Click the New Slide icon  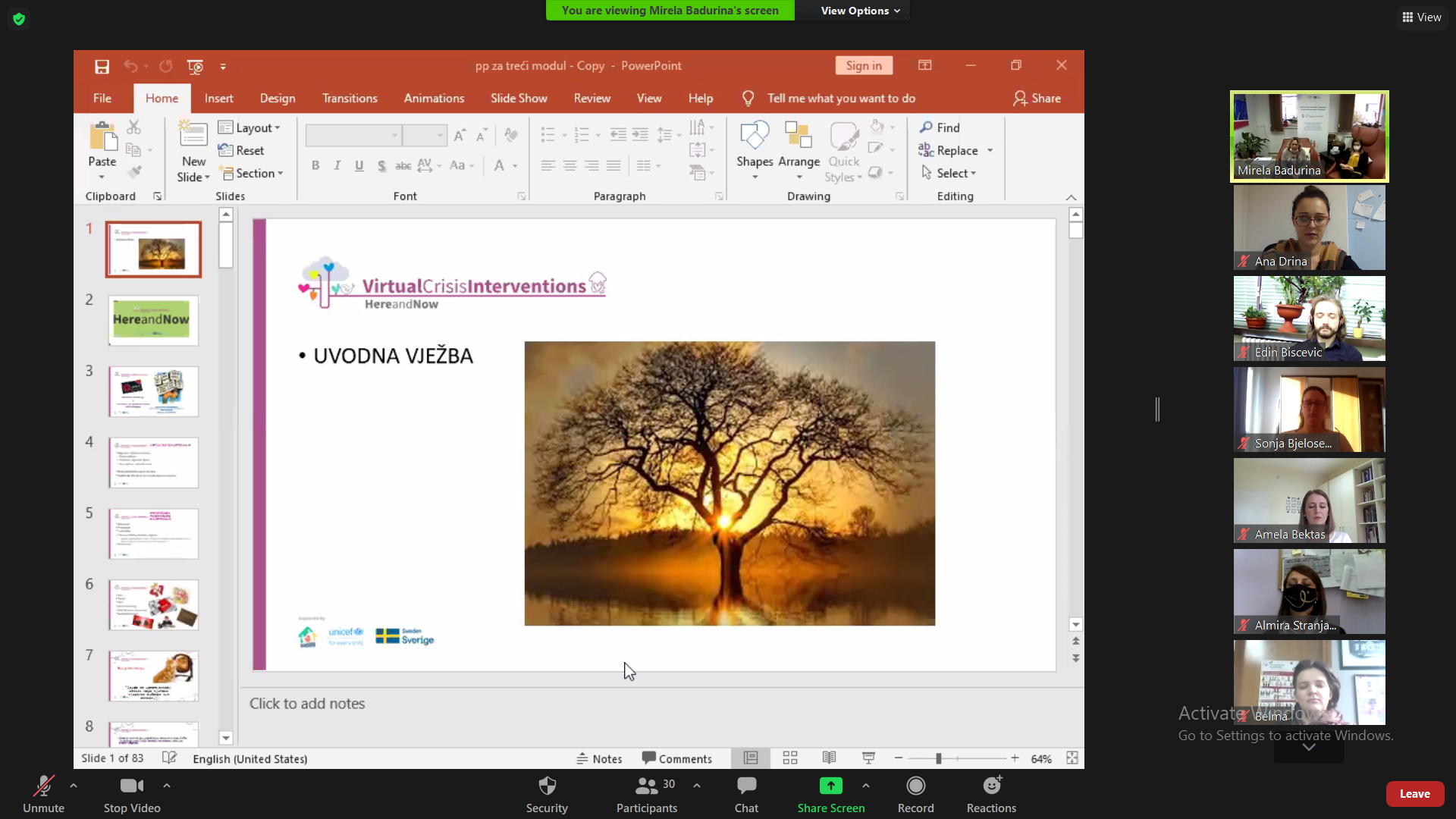[x=193, y=135]
